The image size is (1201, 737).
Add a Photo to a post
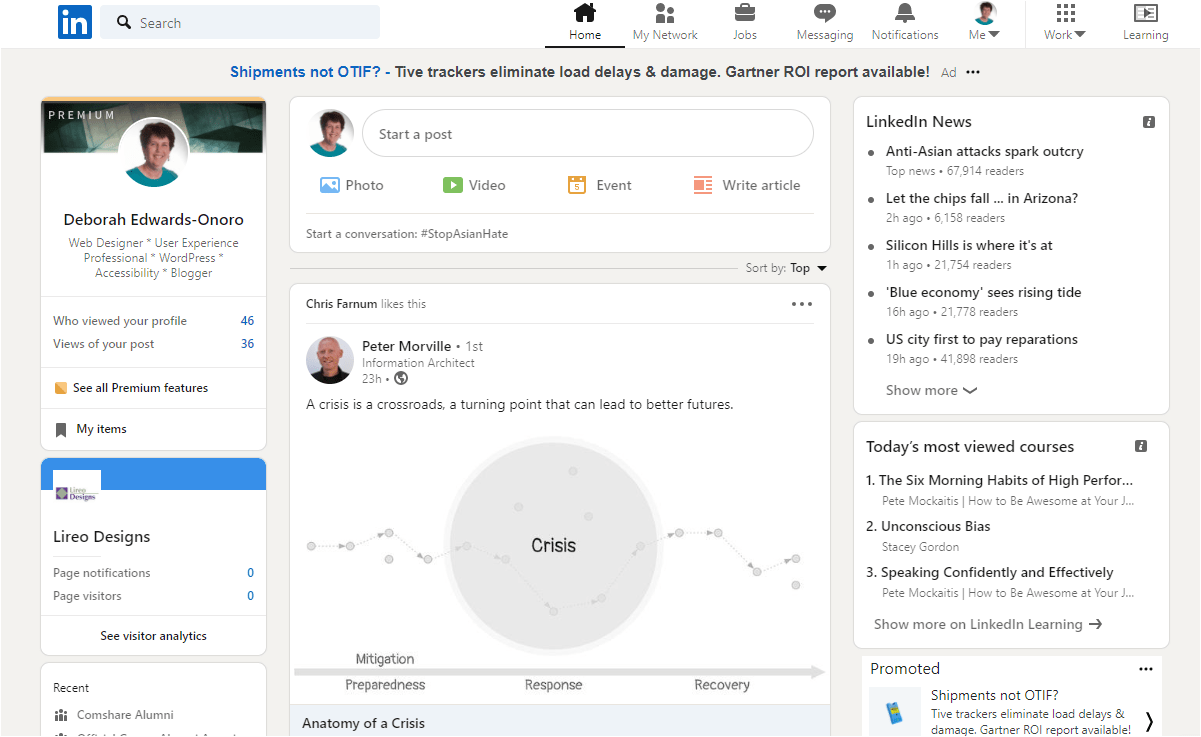(351, 185)
